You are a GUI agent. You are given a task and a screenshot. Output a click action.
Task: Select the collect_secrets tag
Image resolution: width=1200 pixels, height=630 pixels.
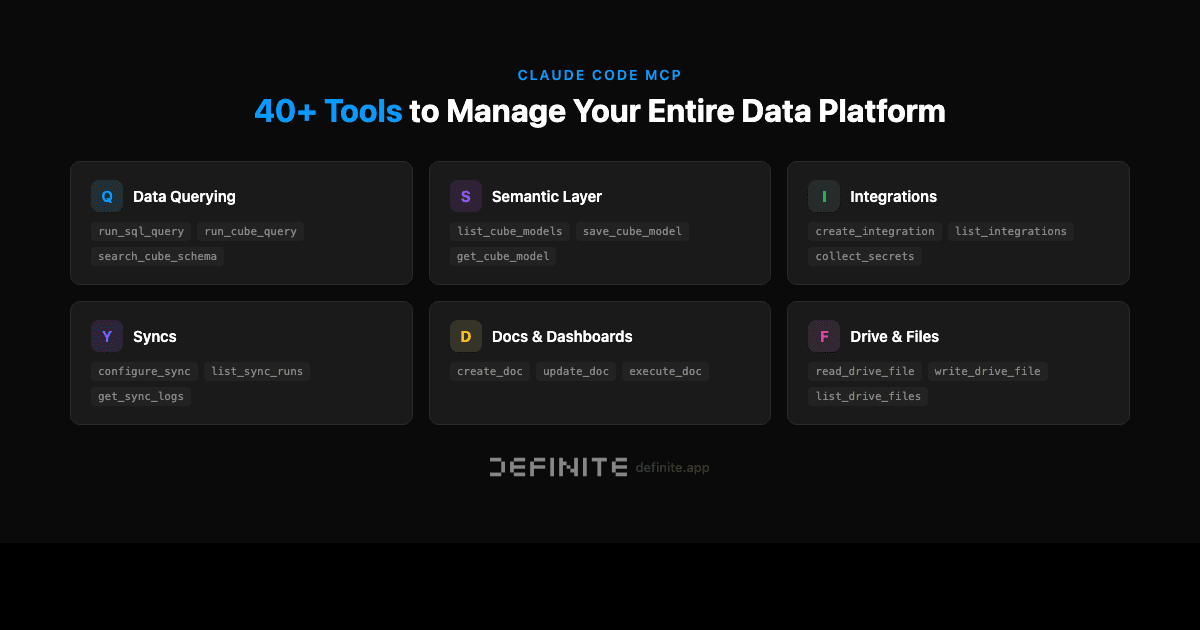click(864, 256)
